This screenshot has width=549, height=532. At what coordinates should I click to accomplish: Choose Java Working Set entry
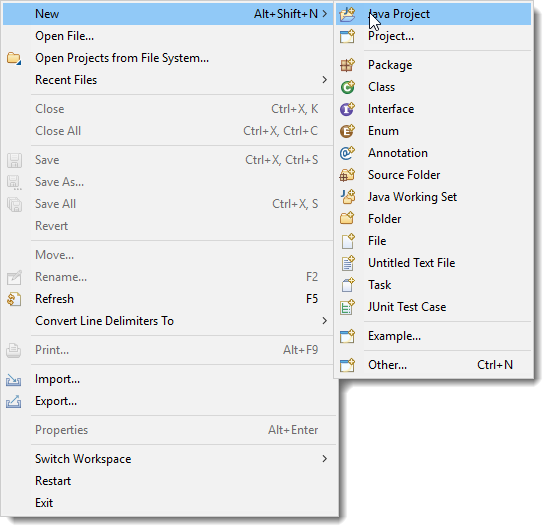click(x=433, y=197)
